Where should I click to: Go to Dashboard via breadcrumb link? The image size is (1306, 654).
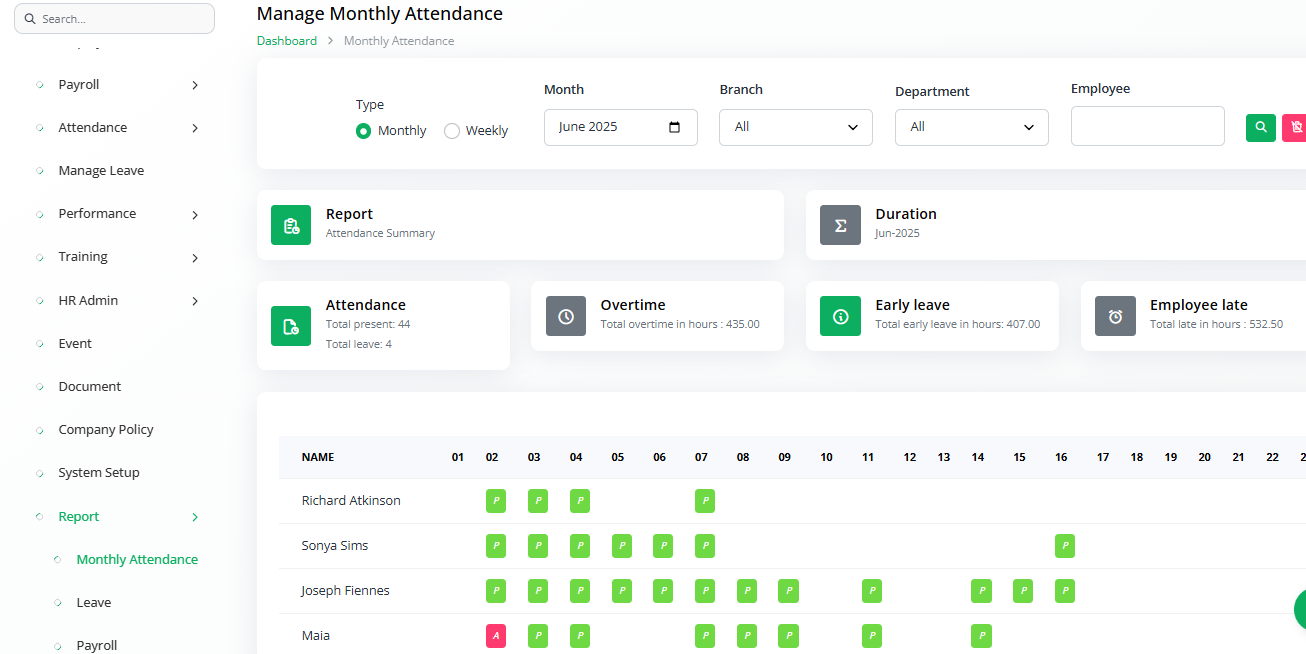point(287,41)
